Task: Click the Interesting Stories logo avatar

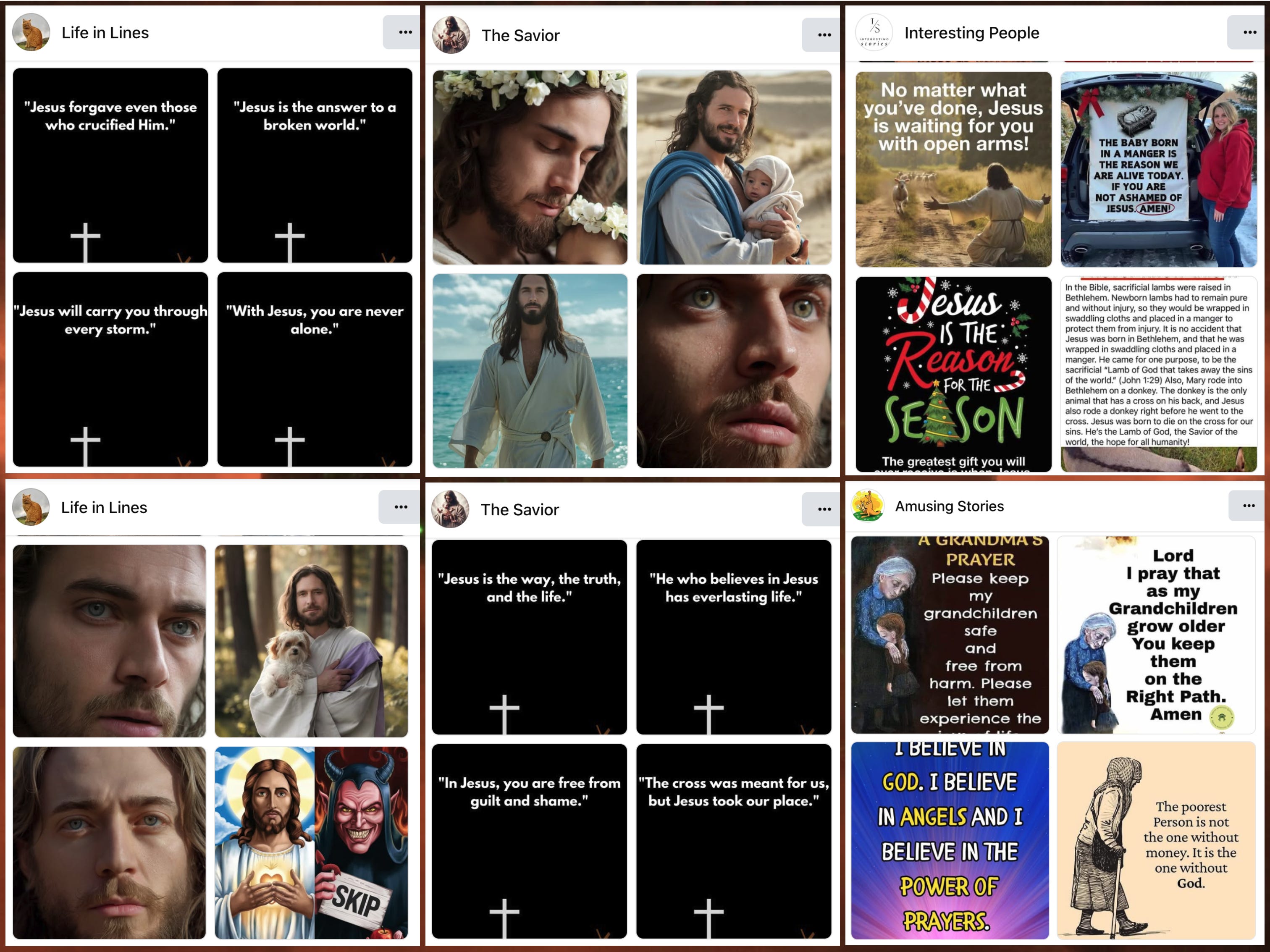Action: pyautogui.click(x=874, y=32)
